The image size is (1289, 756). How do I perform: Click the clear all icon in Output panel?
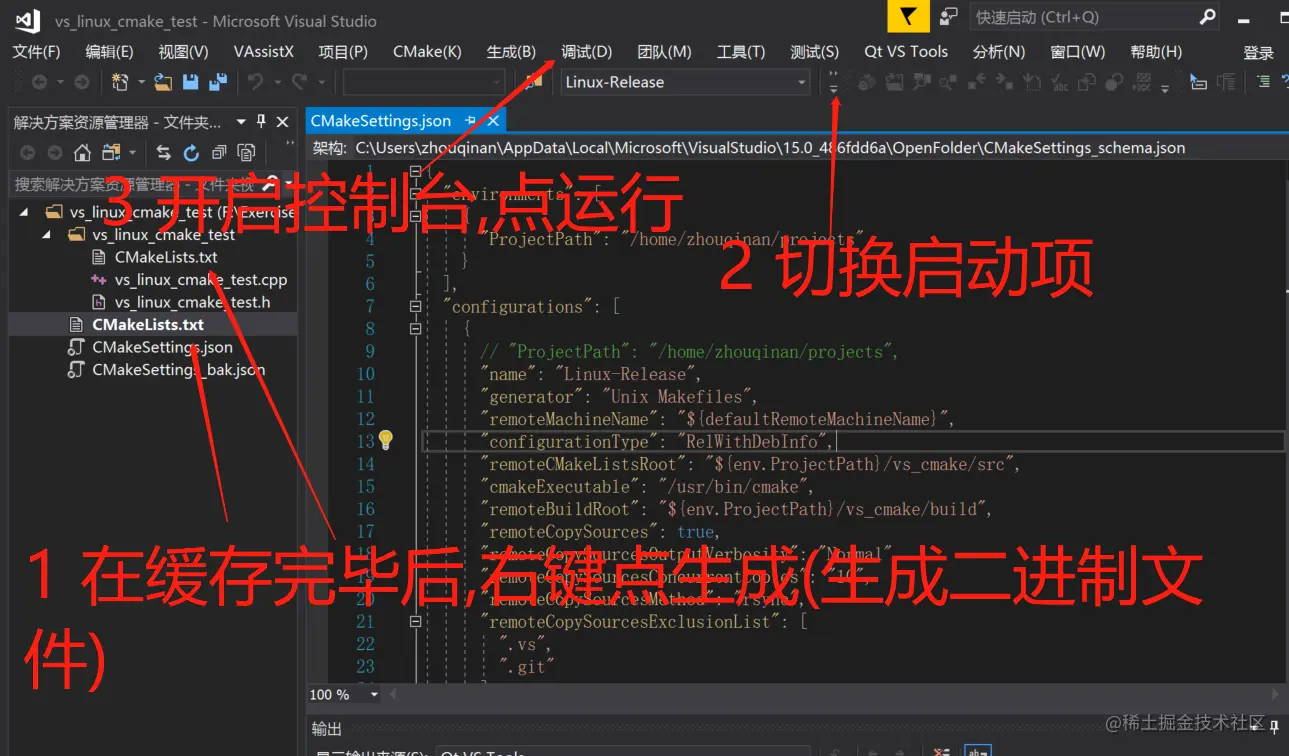[940, 751]
